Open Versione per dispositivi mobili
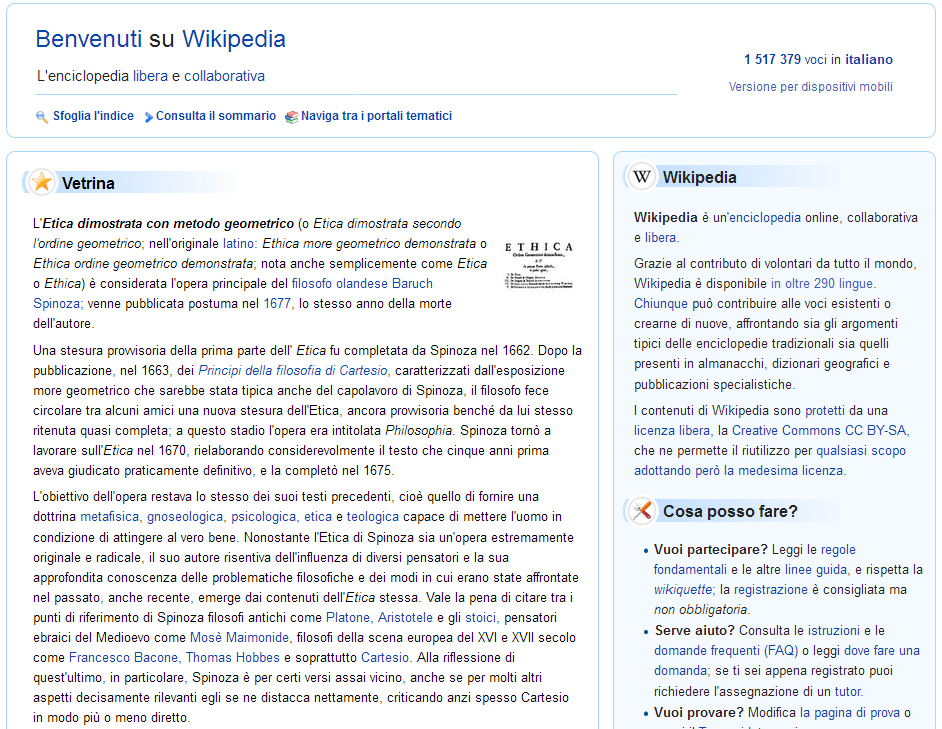The width and height of the screenshot is (942, 729). point(810,87)
